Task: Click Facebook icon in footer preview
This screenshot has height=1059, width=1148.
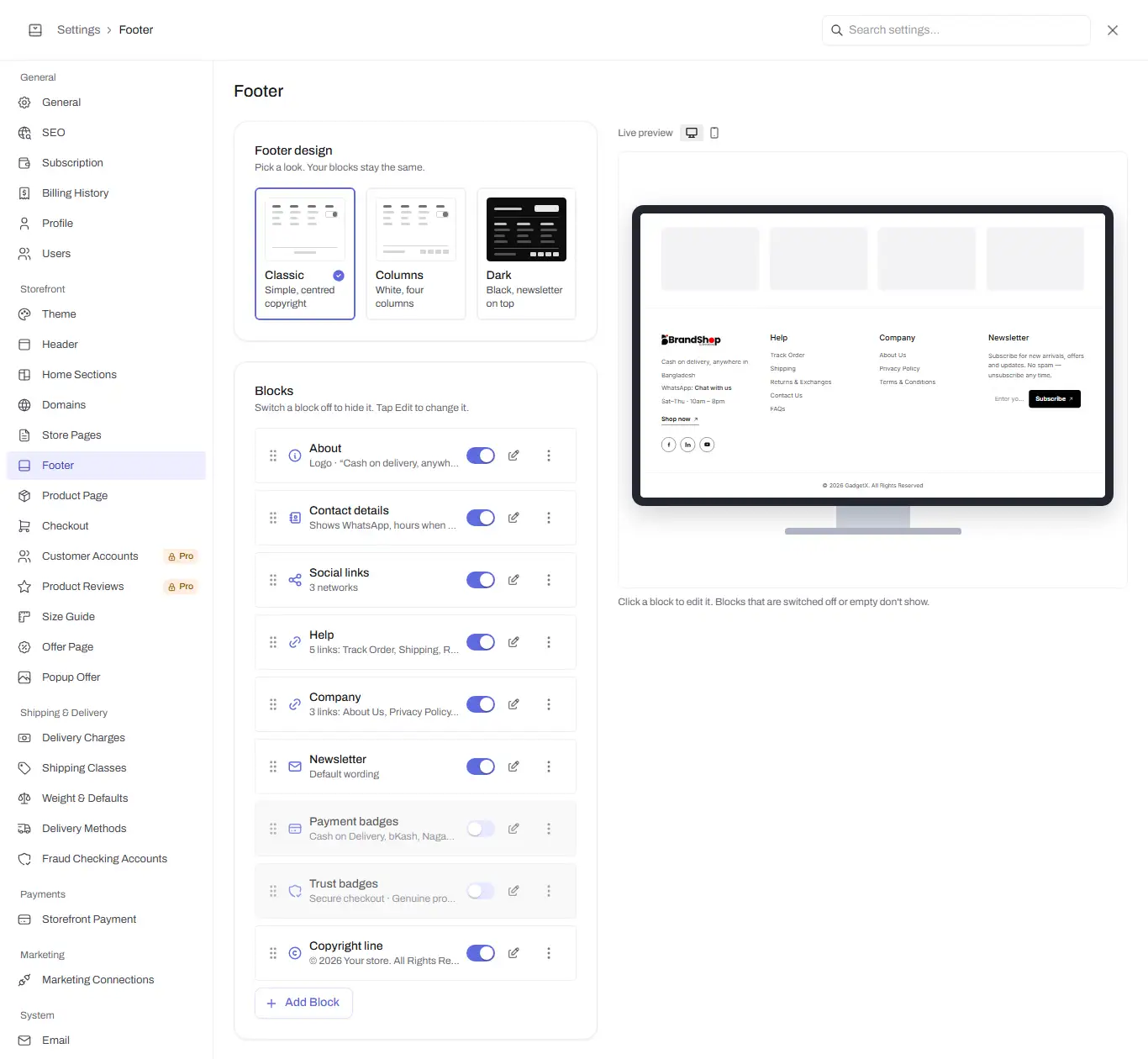Action: [x=668, y=445]
